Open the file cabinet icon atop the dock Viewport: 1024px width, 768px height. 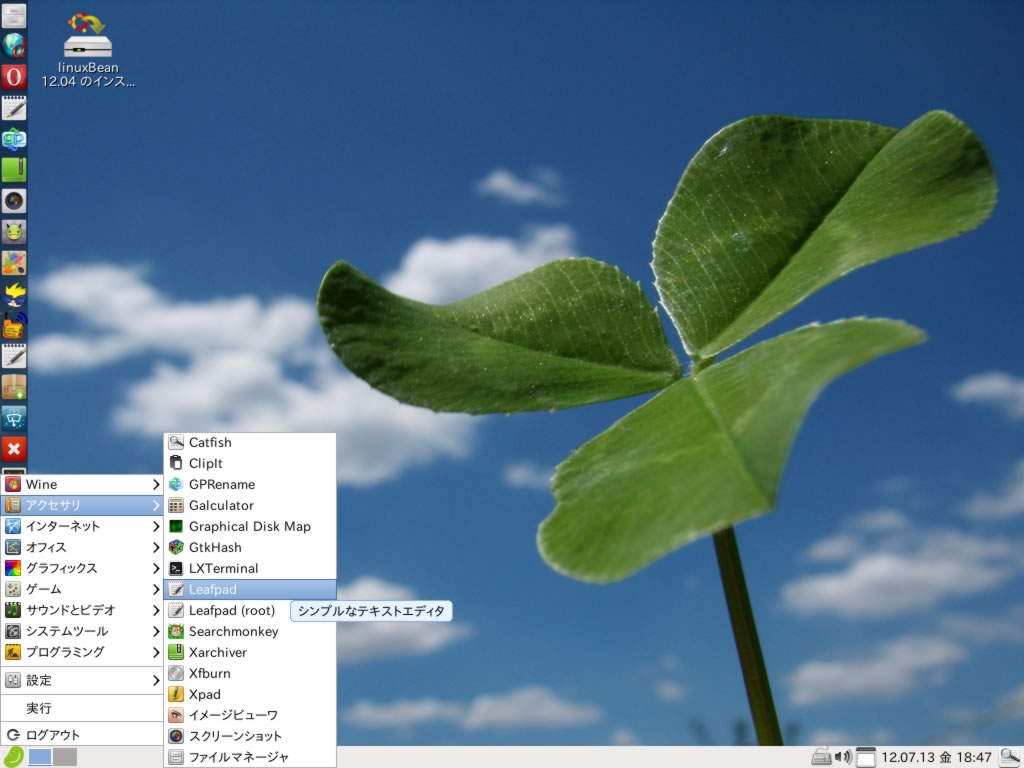tap(14, 15)
